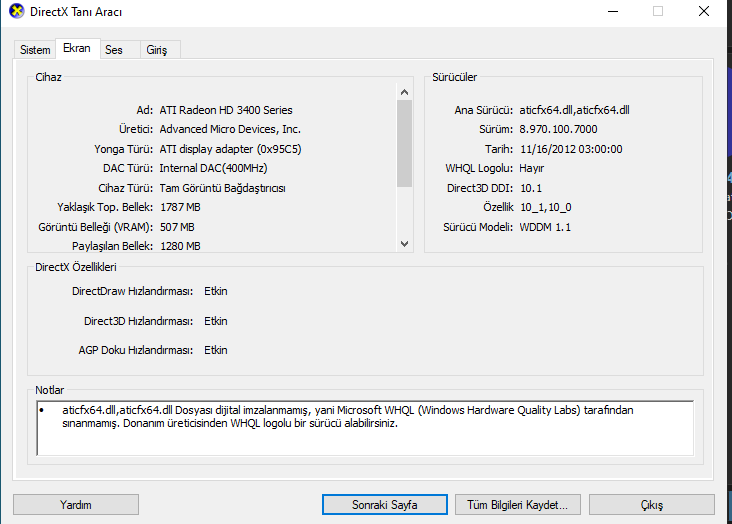The height and width of the screenshot is (524, 732).
Task: Click the Özellik value 10_1,10_0
Action: point(546,207)
